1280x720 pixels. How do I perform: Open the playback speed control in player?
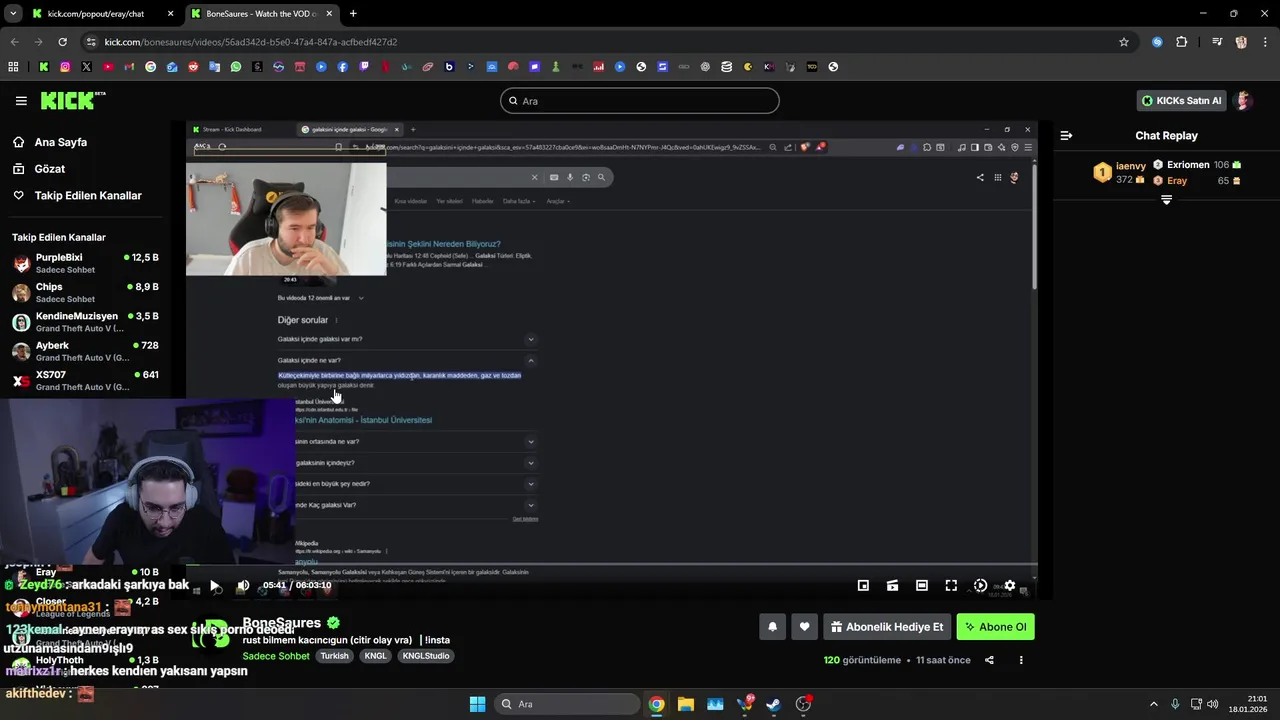point(980,585)
